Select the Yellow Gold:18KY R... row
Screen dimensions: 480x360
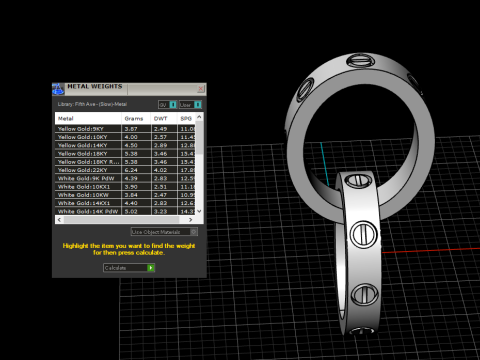(x=125, y=162)
